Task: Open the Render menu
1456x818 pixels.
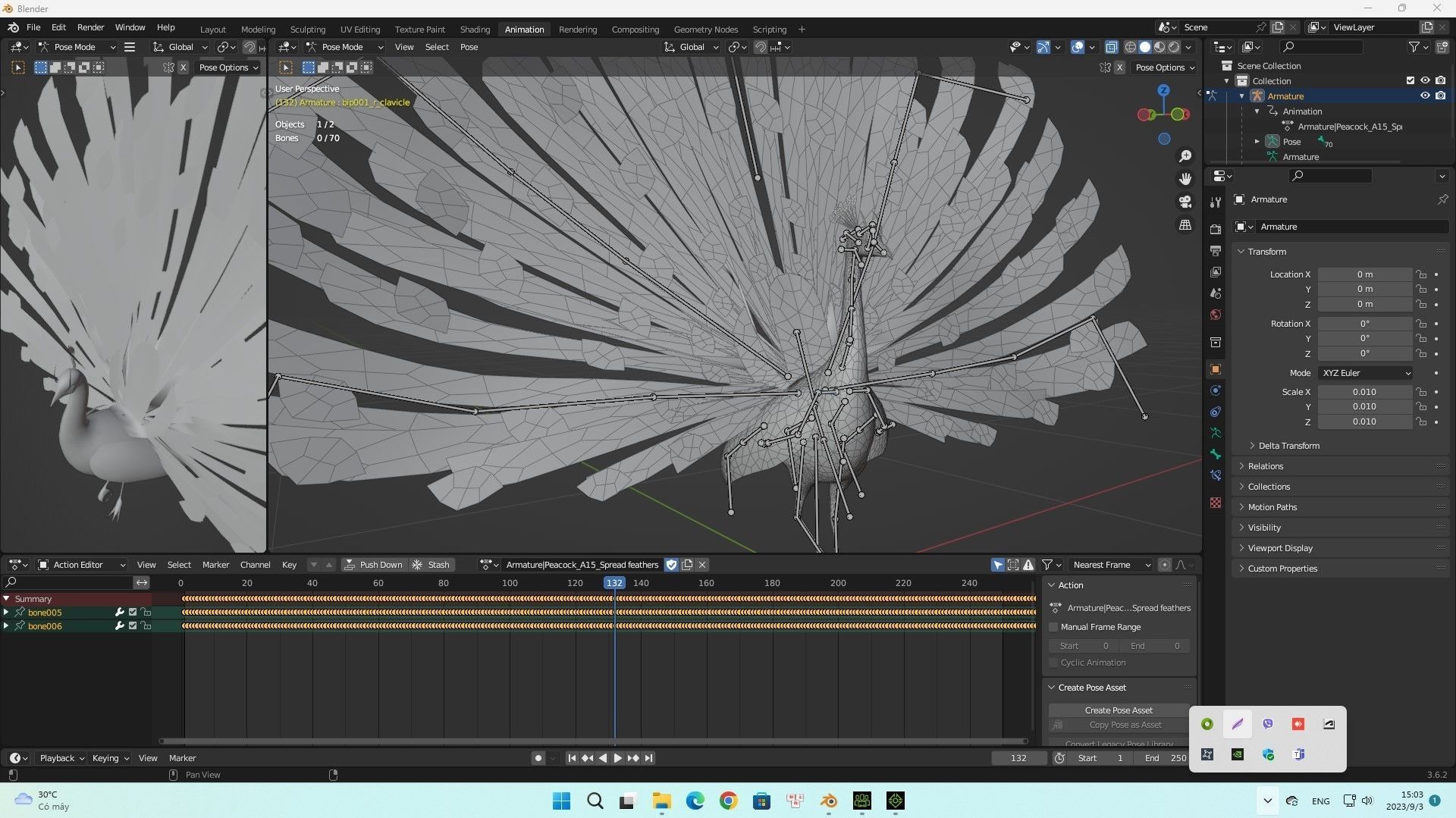Action: (90, 27)
